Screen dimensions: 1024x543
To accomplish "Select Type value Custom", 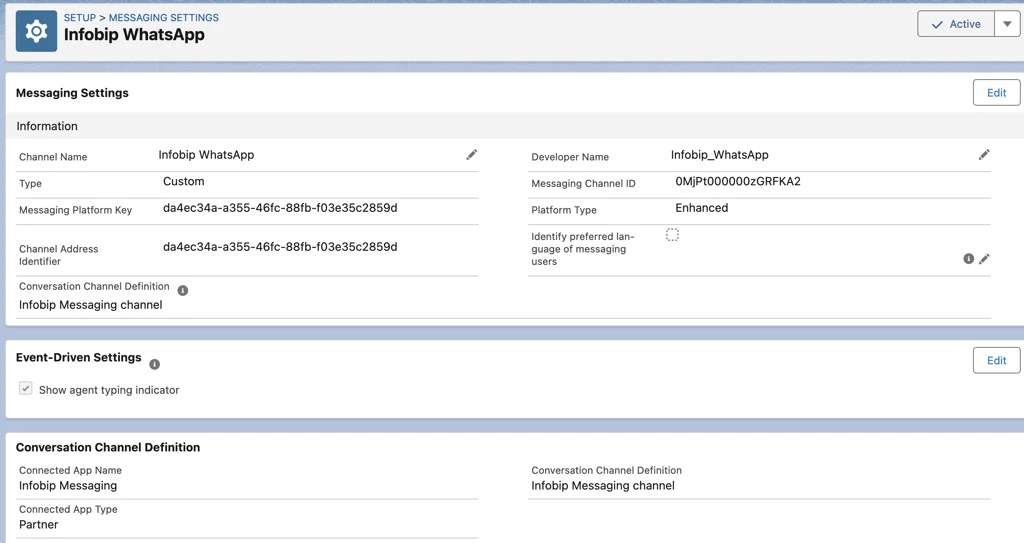I will [184, 182].
